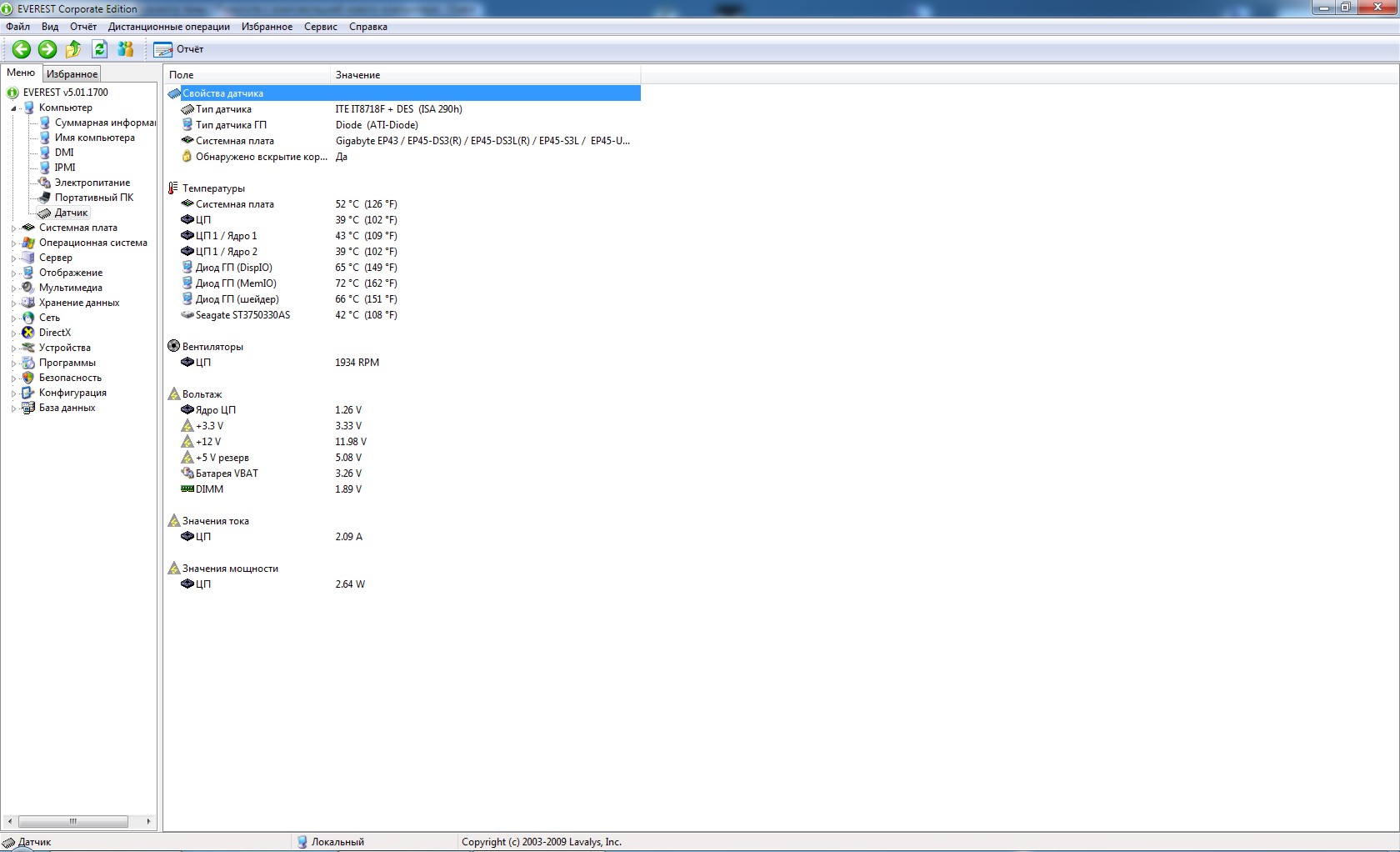Open the Сервис menu
Viewport: 1400px width, 852px height.
[320, 27]
